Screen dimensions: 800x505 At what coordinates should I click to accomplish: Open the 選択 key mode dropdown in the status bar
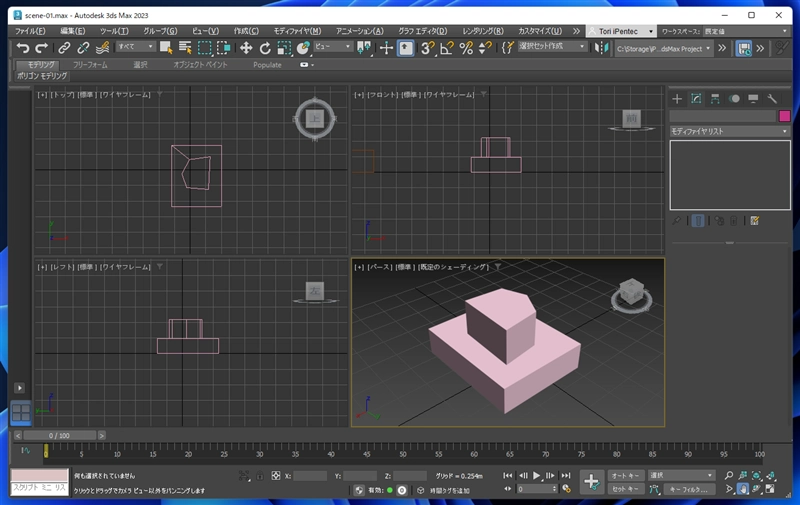pyautogui.click(x=681, y=475)
